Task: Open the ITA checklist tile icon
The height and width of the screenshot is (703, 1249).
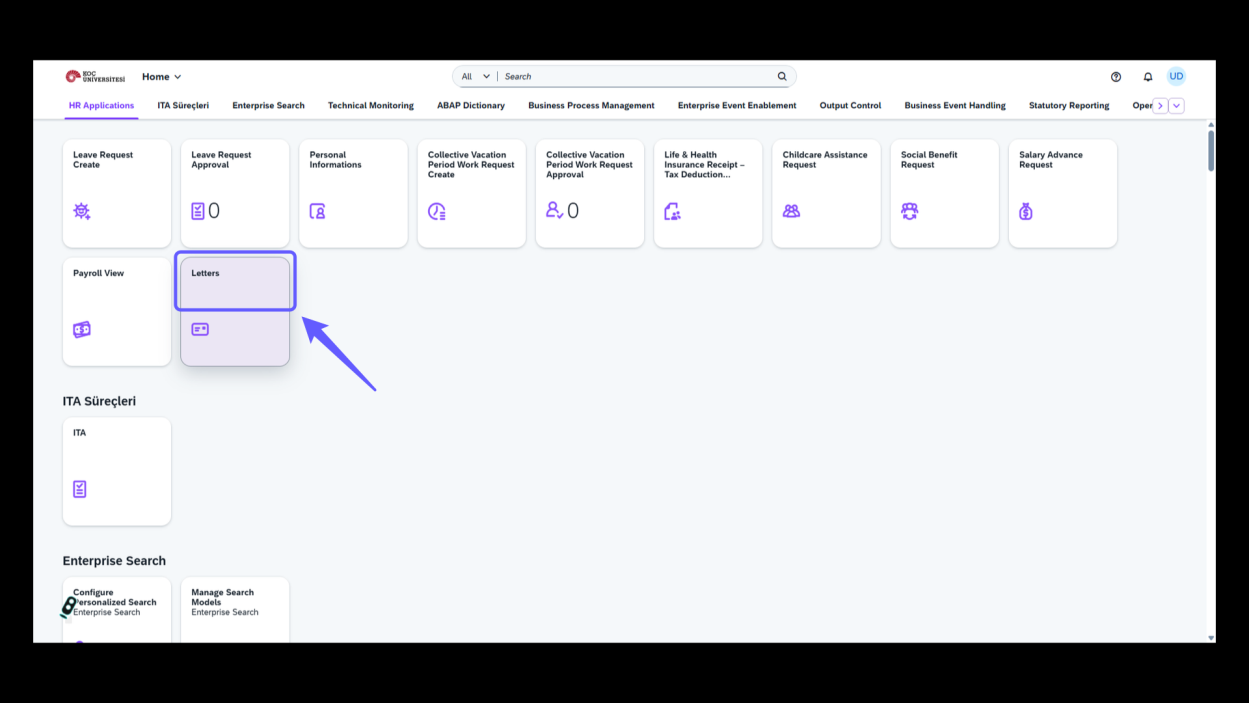Action: coord(80,489)
